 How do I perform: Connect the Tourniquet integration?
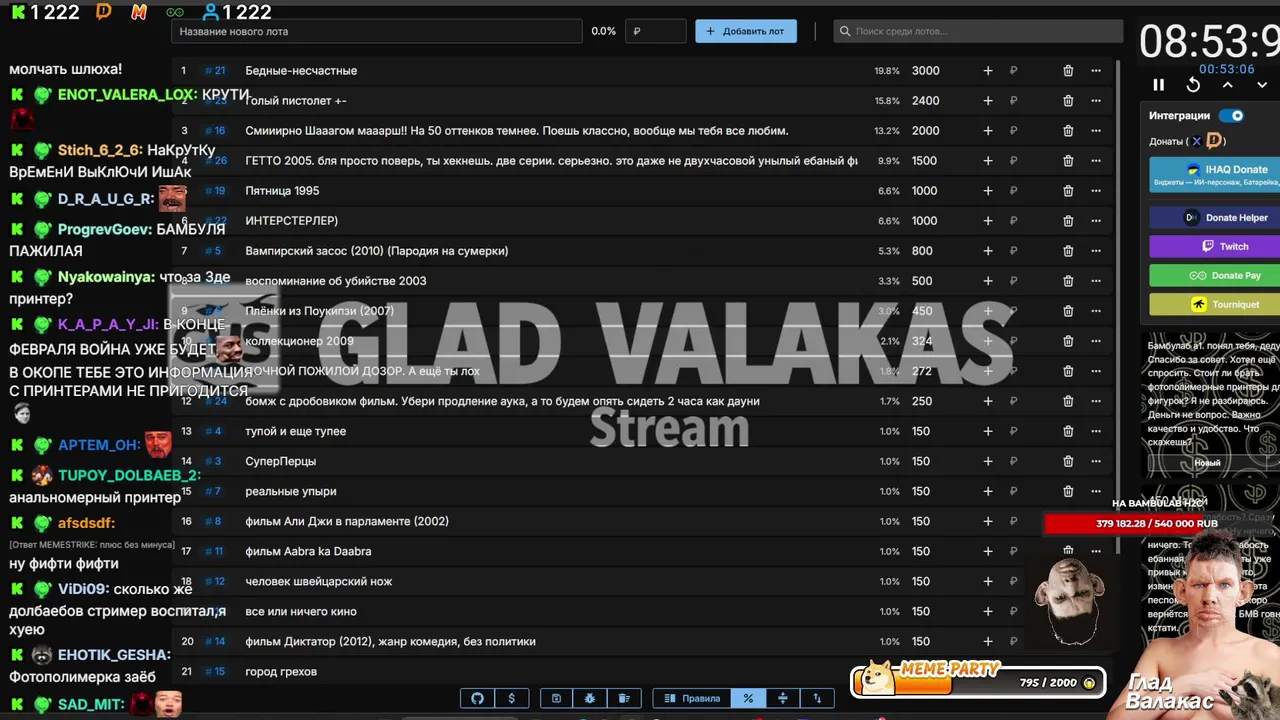tap(1215, 304)
